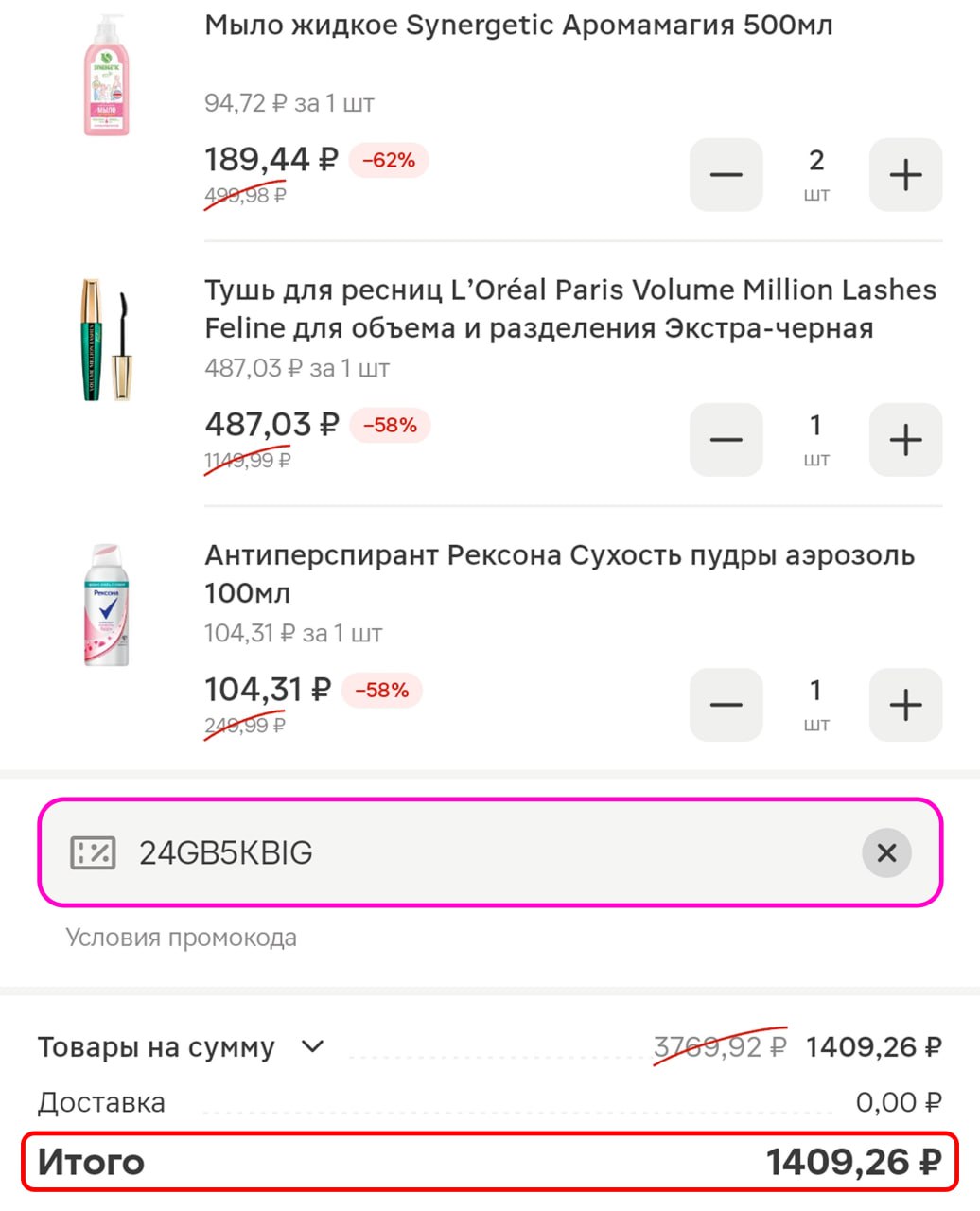Click the promo code percent icon

click(x=93, y=853)
